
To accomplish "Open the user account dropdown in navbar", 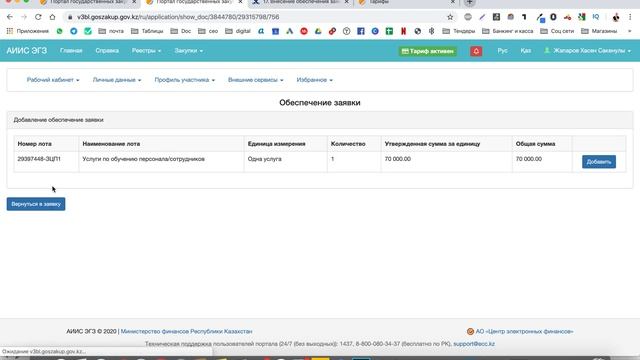I will (x=587, y=51).
